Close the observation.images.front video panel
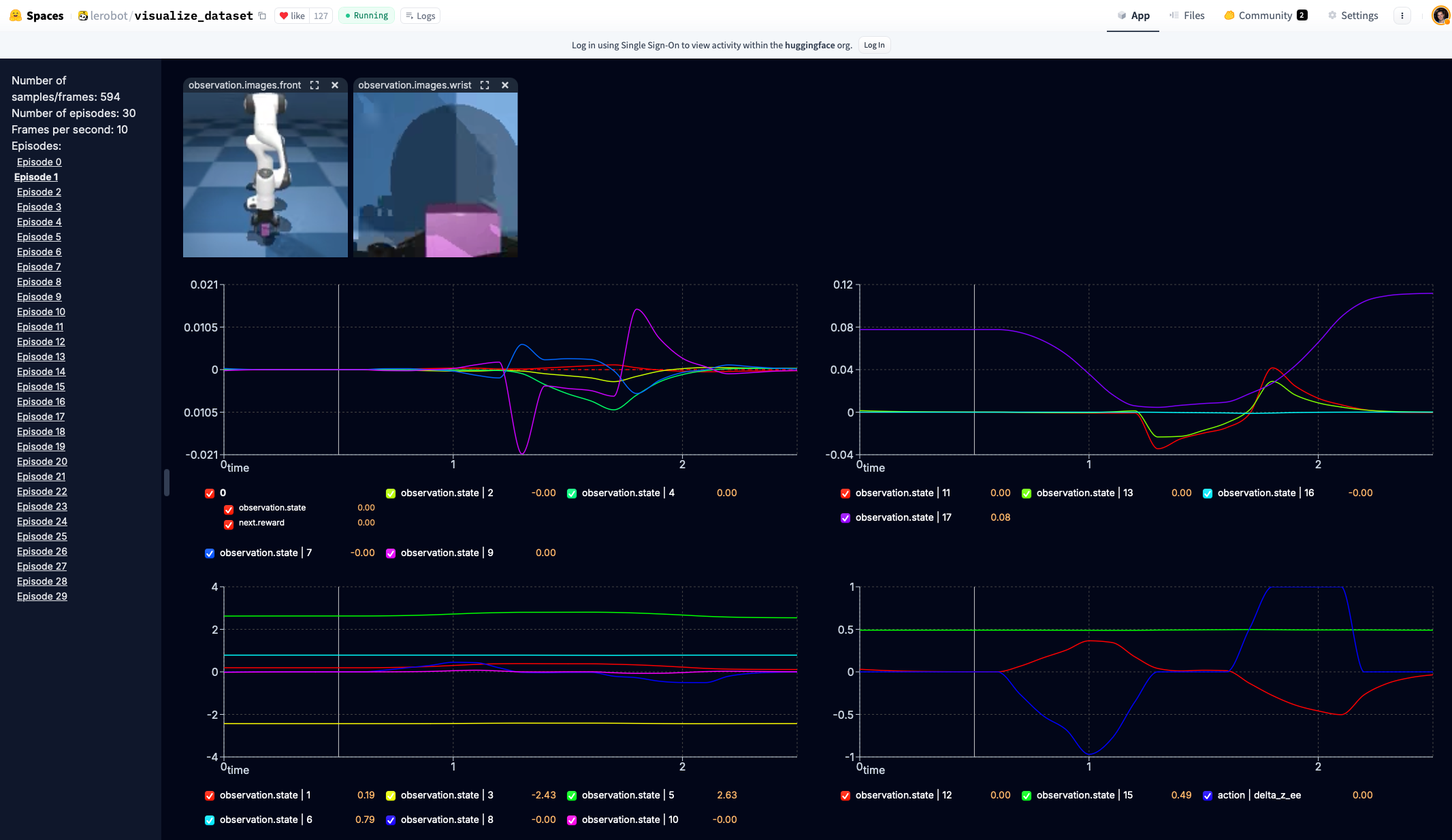The height and width of the screenshot is (840, 1452). (x=335, y=85)
